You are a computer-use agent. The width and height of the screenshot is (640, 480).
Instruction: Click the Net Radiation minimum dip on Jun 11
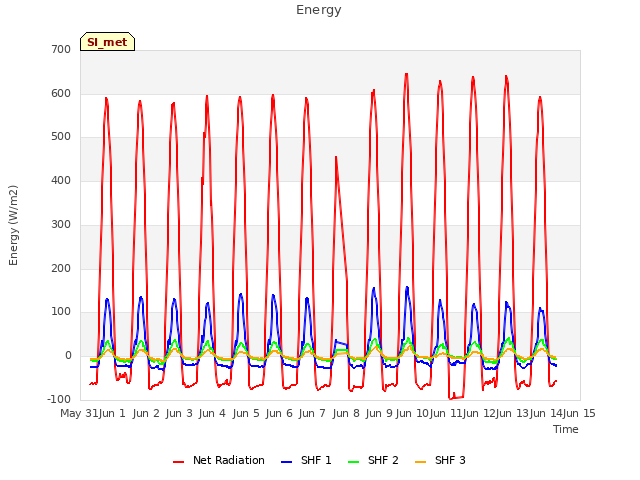pyautogui.click(x=451, y=398)
